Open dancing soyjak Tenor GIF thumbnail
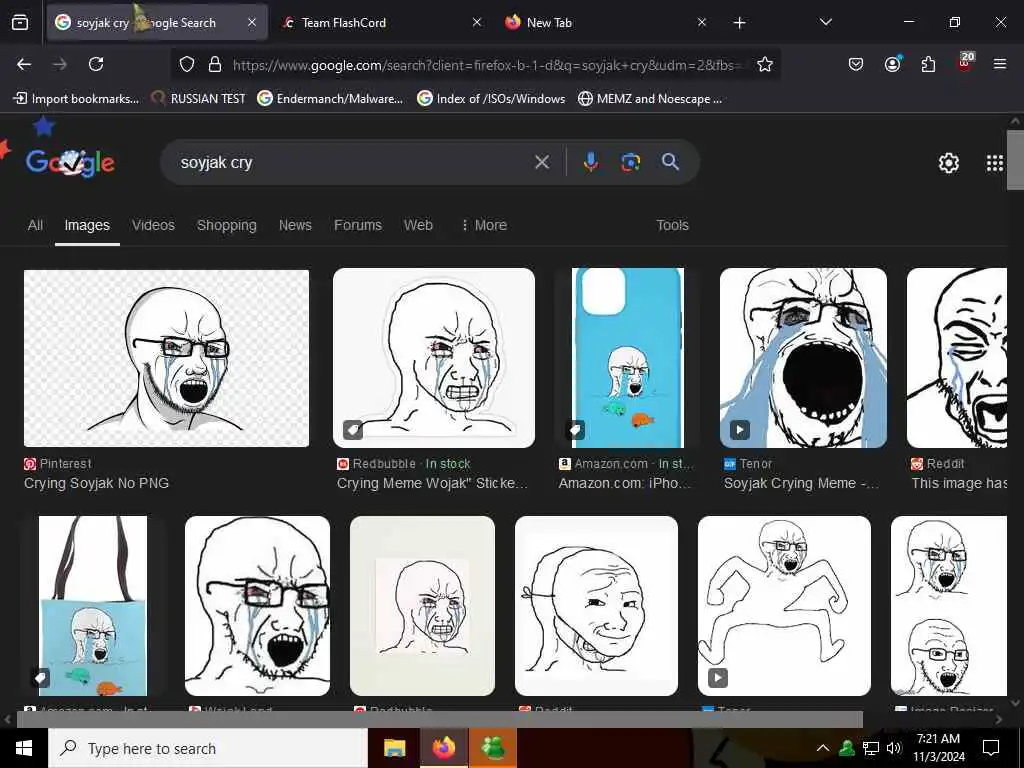 click(x=784, y=606)
